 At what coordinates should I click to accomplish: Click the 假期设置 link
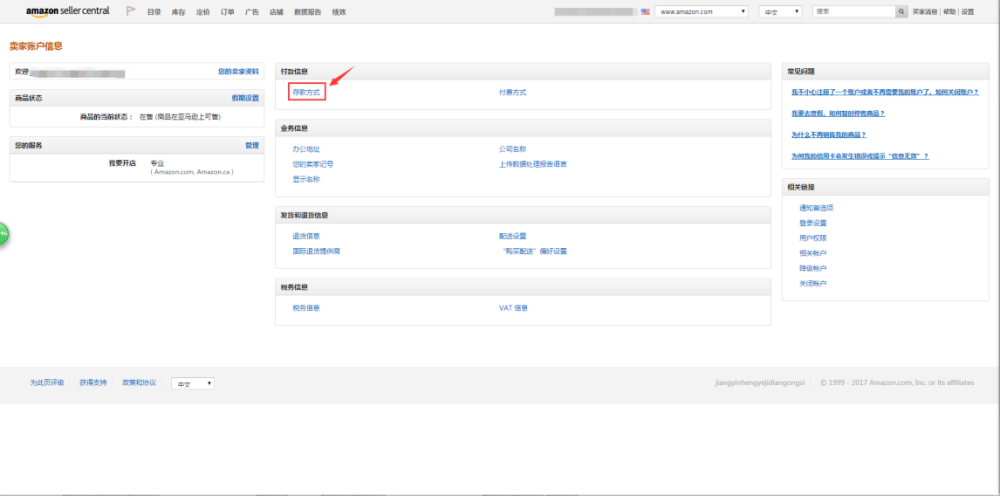tap(245, 98)
